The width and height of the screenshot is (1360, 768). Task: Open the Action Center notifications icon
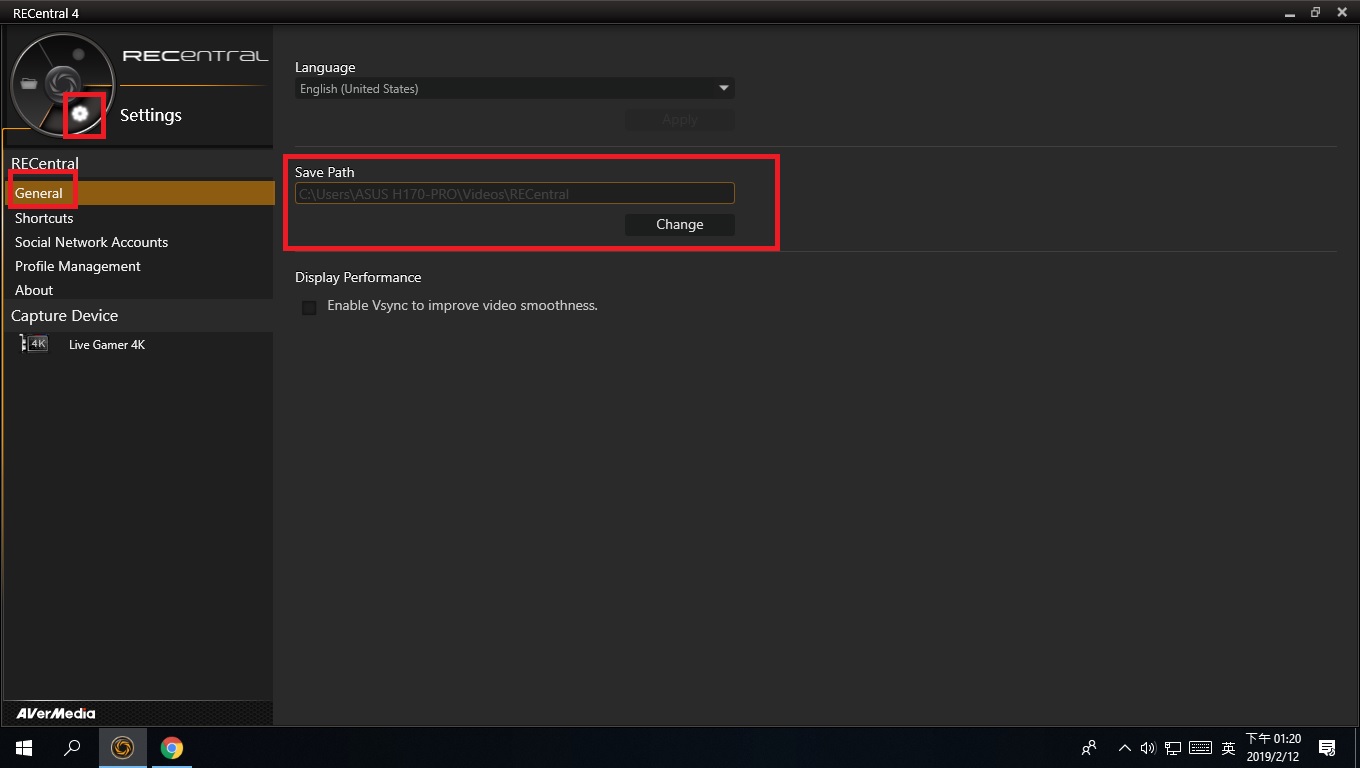pyautogui.click(x=1327, y=748)
